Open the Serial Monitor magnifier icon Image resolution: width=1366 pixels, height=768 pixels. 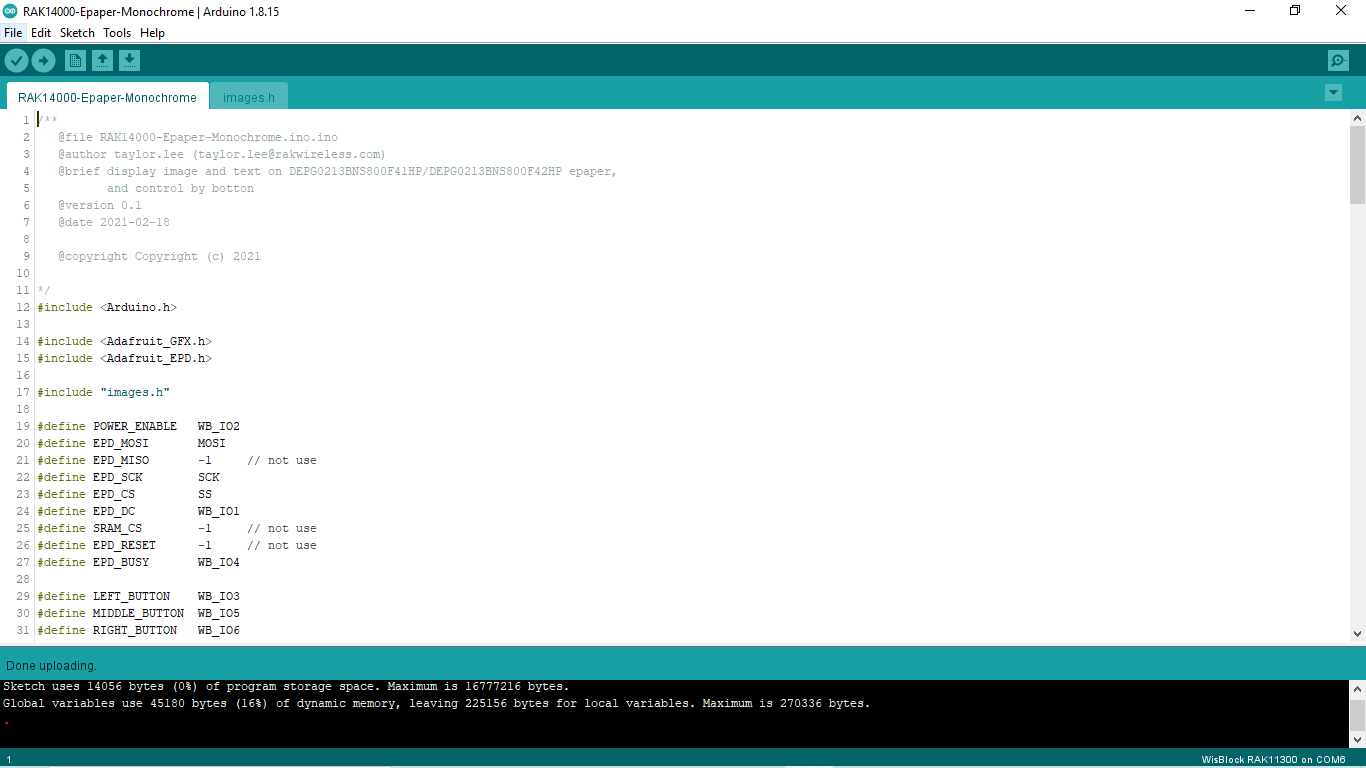pyautogui.click(x=1338, y=61)
